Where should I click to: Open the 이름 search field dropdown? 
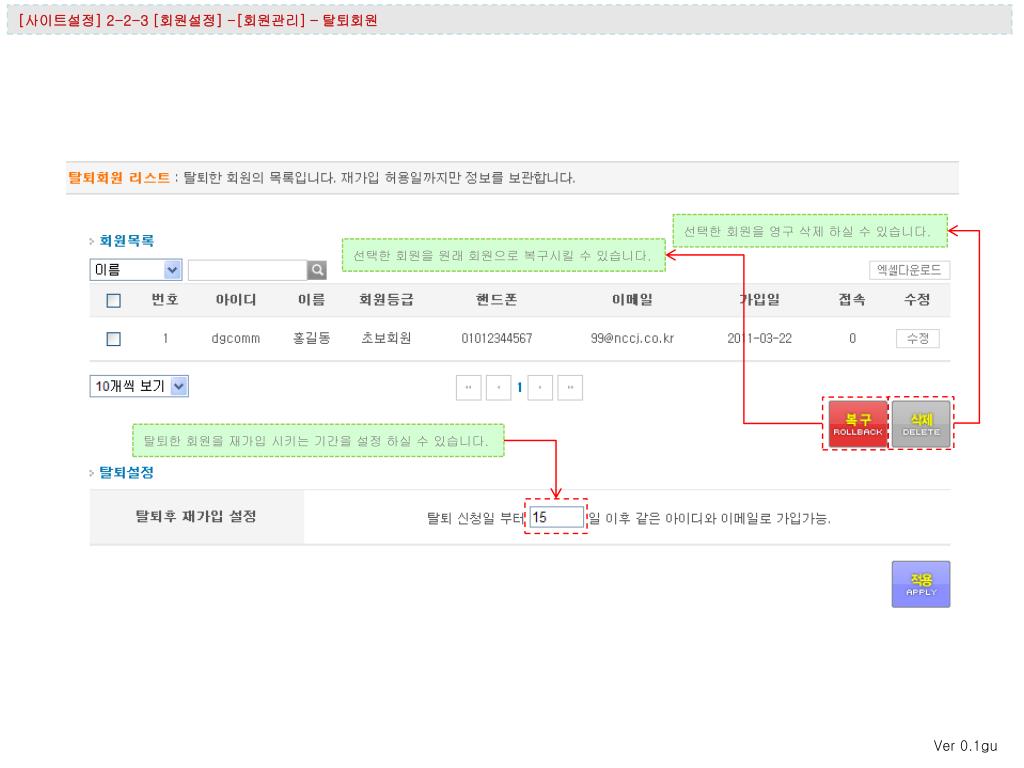point(136,270)
